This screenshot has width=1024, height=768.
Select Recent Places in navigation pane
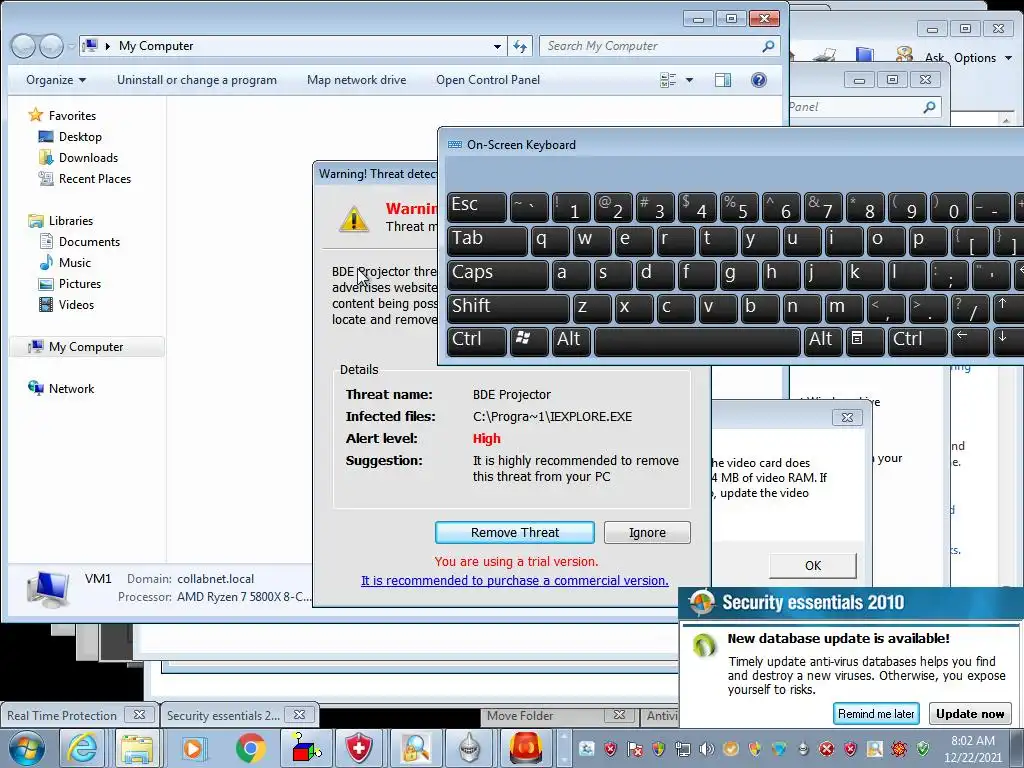95,179
